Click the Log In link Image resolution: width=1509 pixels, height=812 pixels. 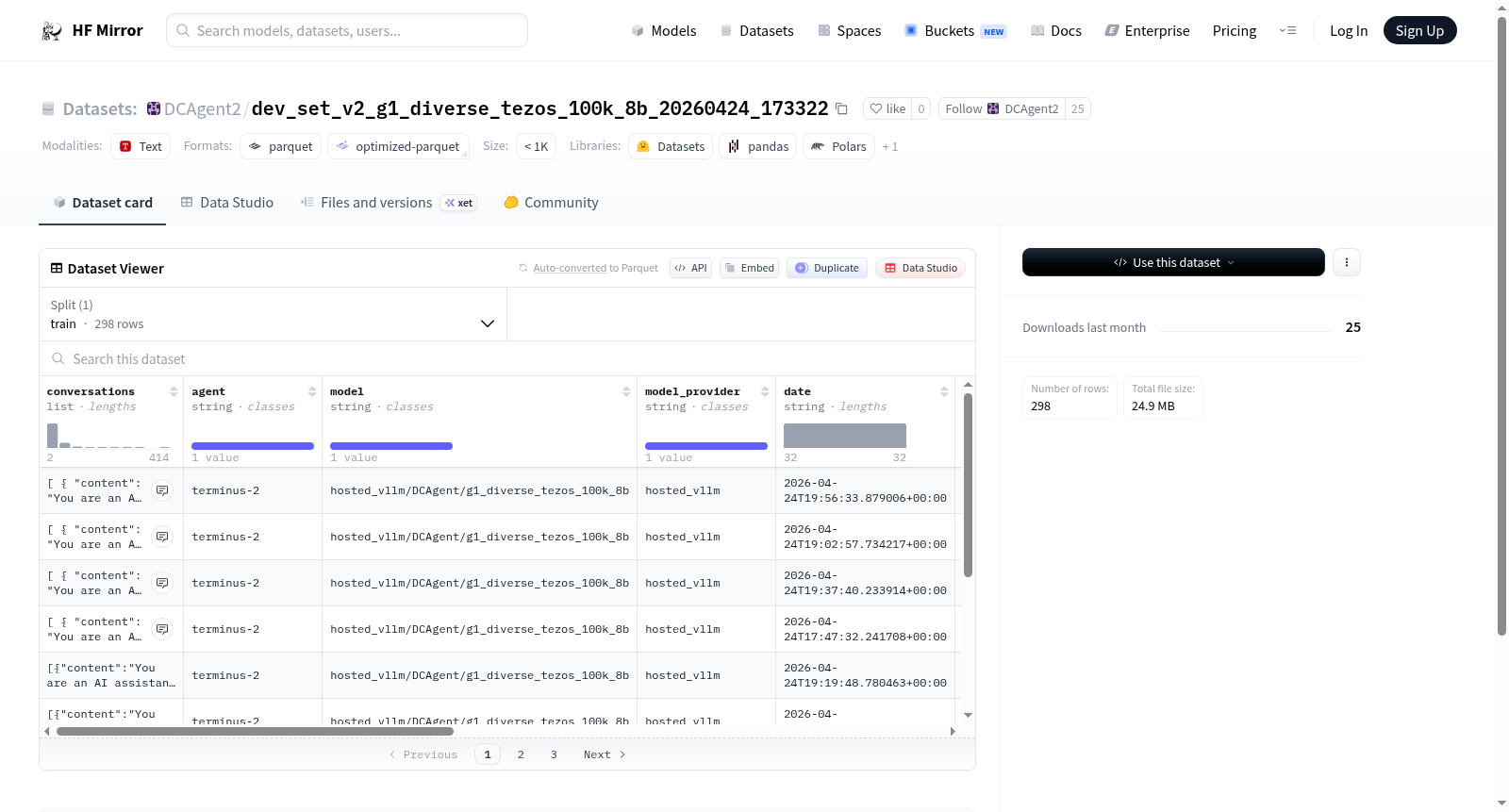1349,30
